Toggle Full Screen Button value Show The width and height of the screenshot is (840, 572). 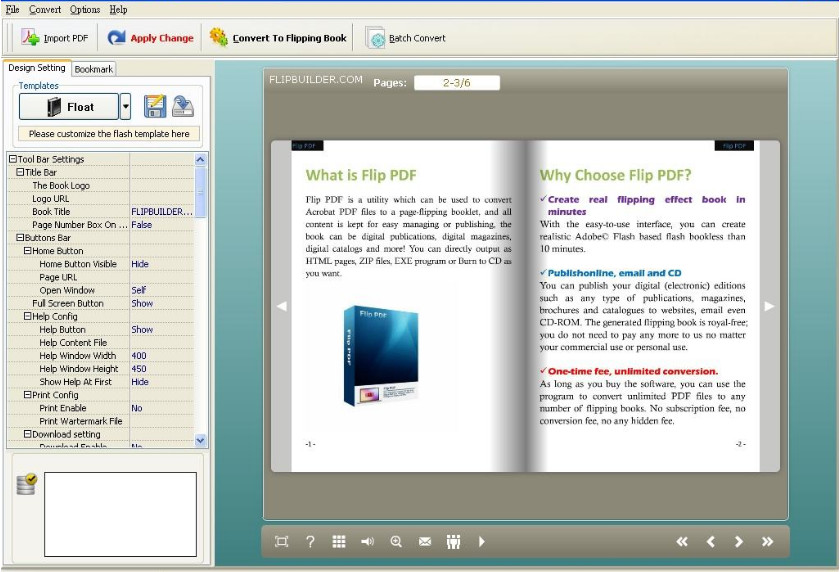pos(162,303)
